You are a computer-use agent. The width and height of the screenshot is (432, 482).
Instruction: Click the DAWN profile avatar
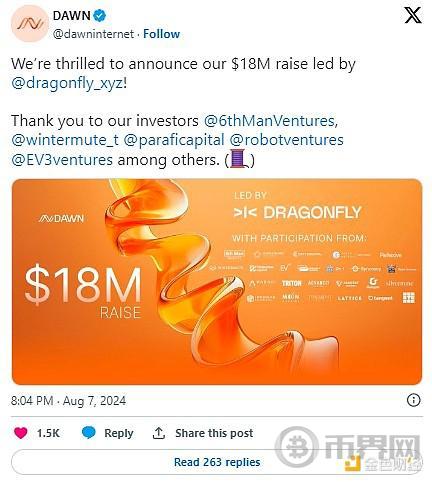30,23
